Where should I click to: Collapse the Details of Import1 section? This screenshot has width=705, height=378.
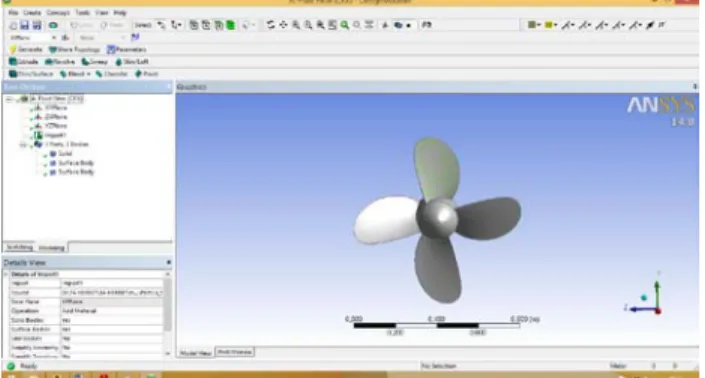[6, 274]
